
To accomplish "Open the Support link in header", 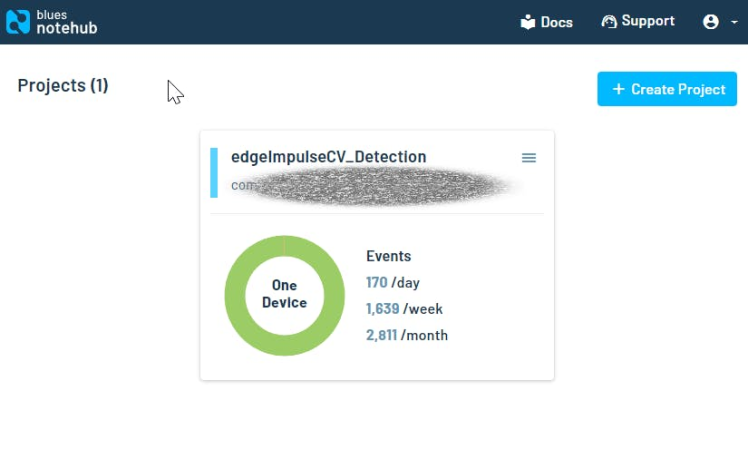I will 647,21.
